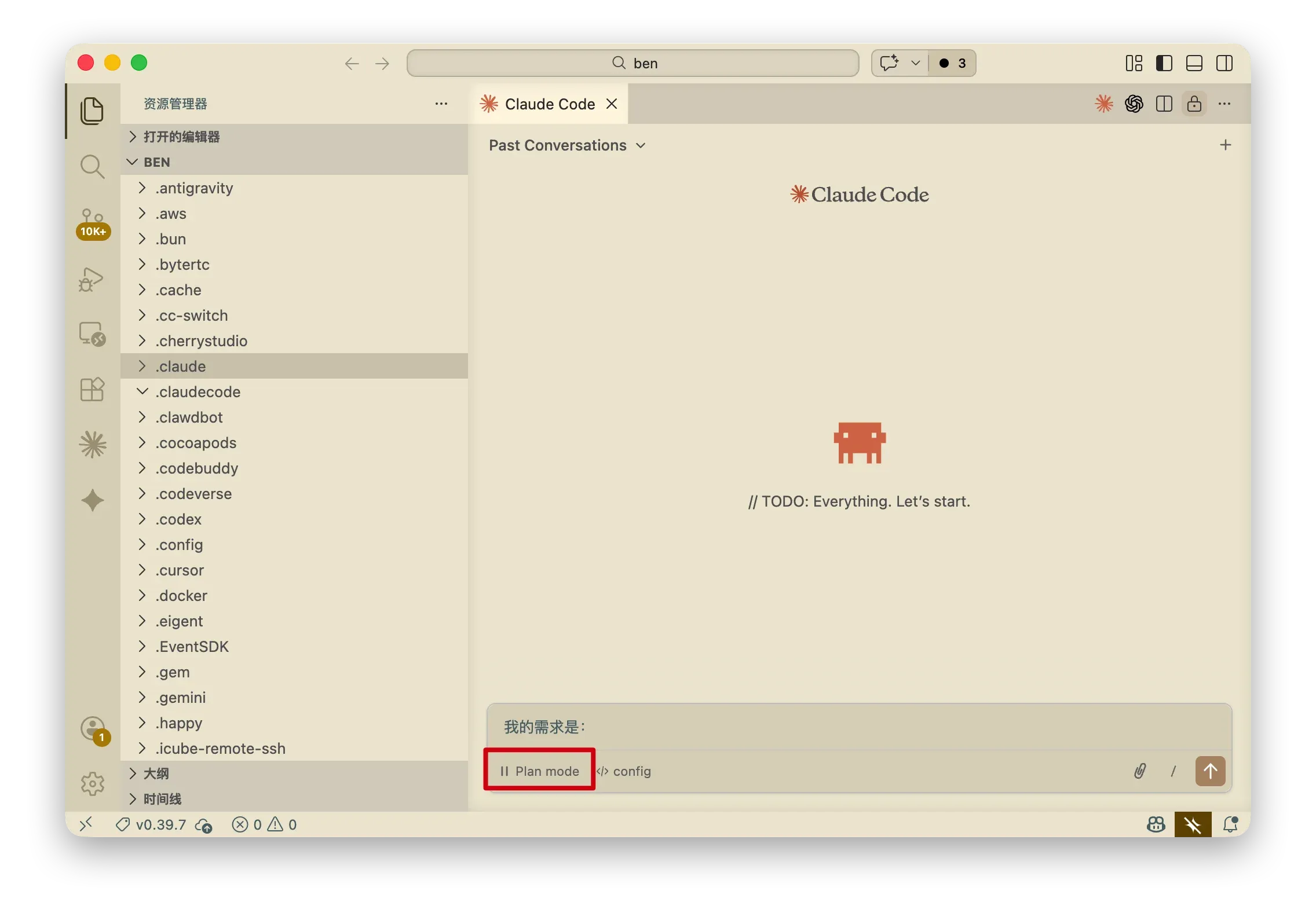The image size is (1316, 924).
Task: Expand the 大纲 section
Action: click(294, 773)
